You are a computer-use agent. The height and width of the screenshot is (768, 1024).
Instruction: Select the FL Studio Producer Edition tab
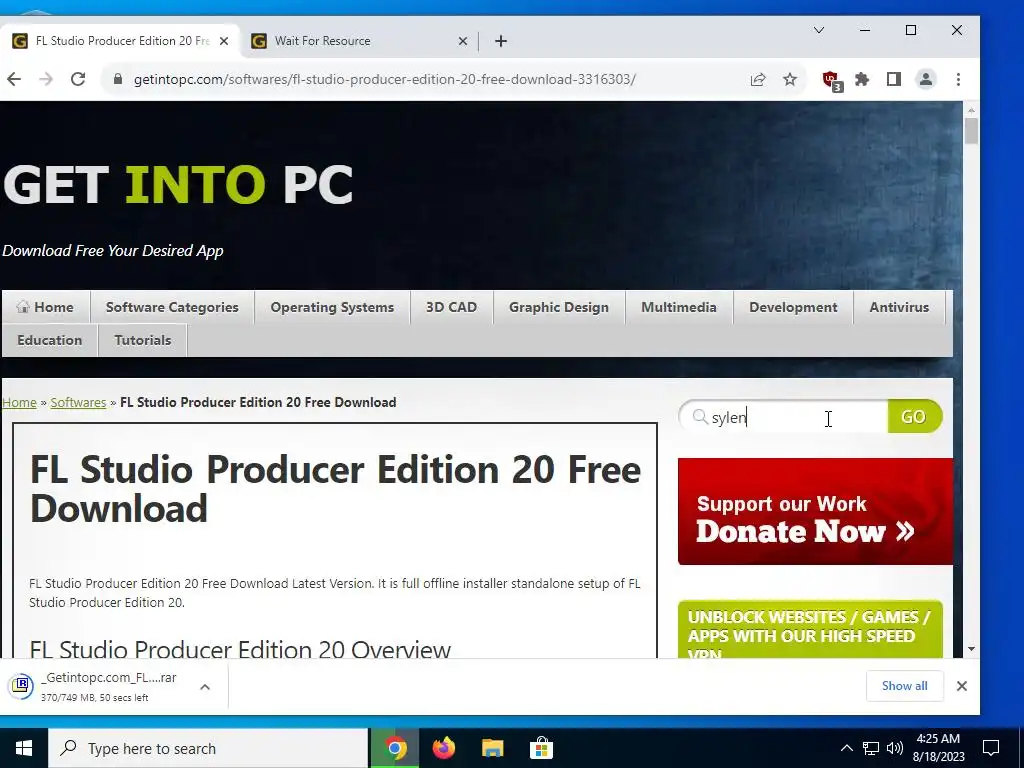118,41
